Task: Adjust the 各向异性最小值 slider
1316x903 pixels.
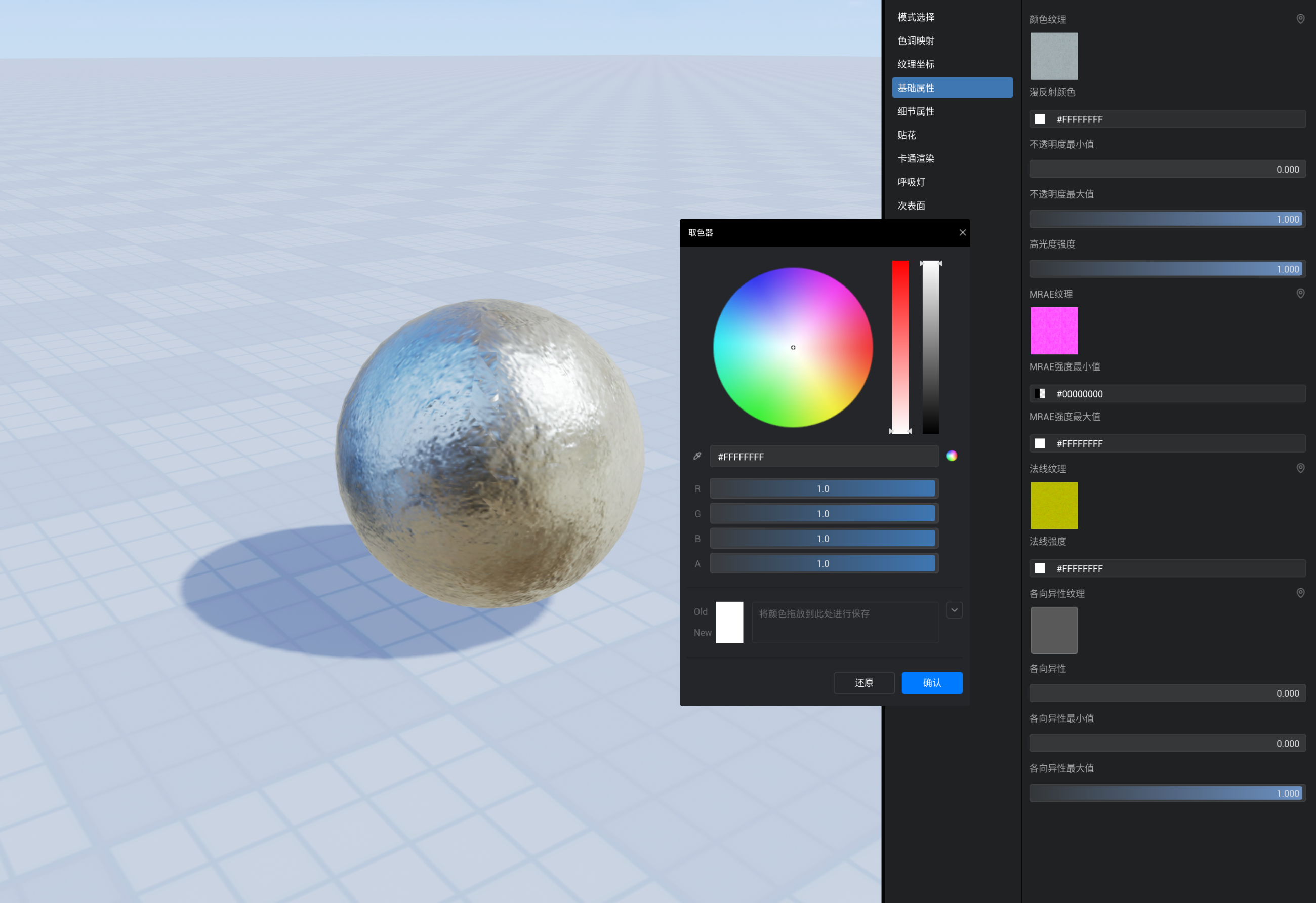Action: [1167, 743]
